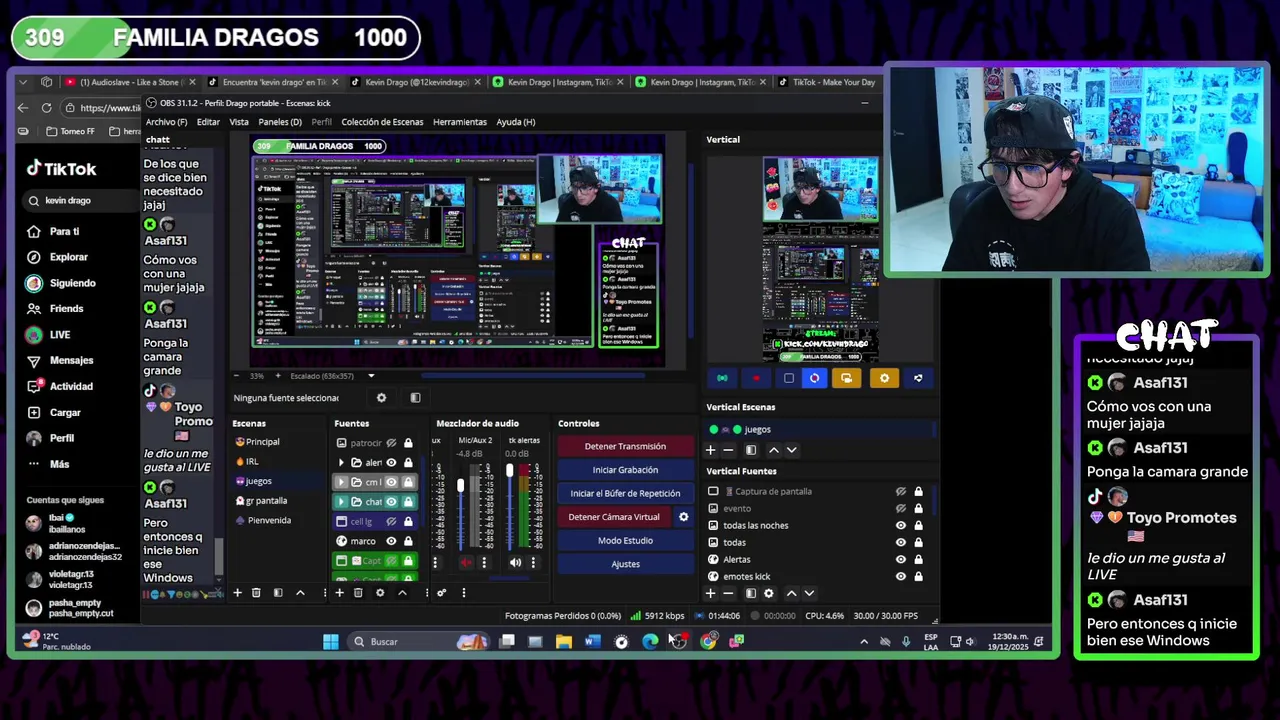Open Windows Start menu
Screen dimensions: 1280x720
click(x=331, y=642)
